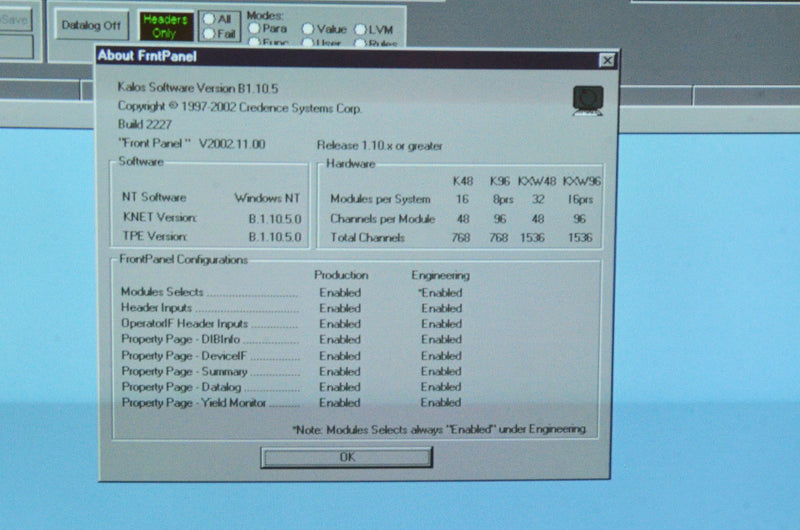This screenshot has height=530, width=800.
Task: Click the Kalos Software Version B1.10.5 text
Action: pos(198,88)
